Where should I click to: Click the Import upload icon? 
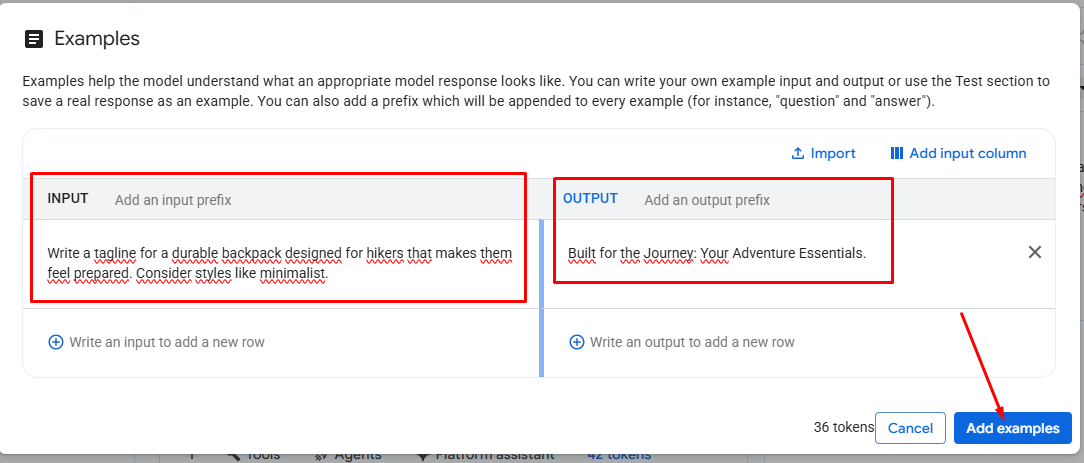[x=798, y=153]
